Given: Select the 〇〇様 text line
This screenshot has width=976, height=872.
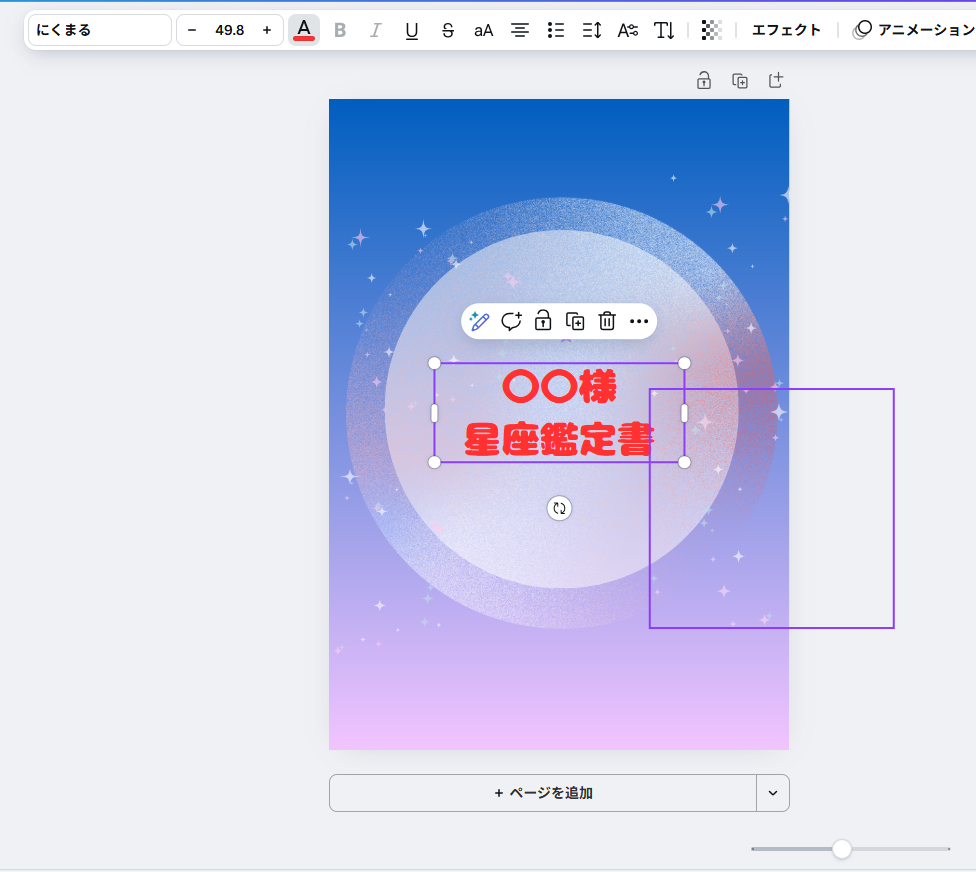Looking at the screenshot, I should (x=559, y=387).
